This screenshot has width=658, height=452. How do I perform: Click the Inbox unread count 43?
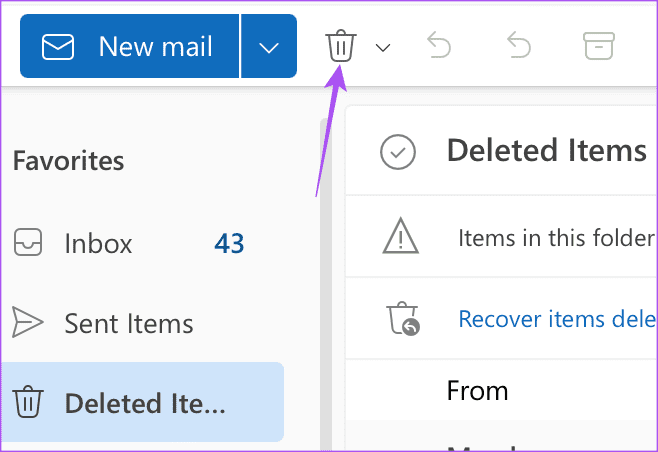[229, 243]
